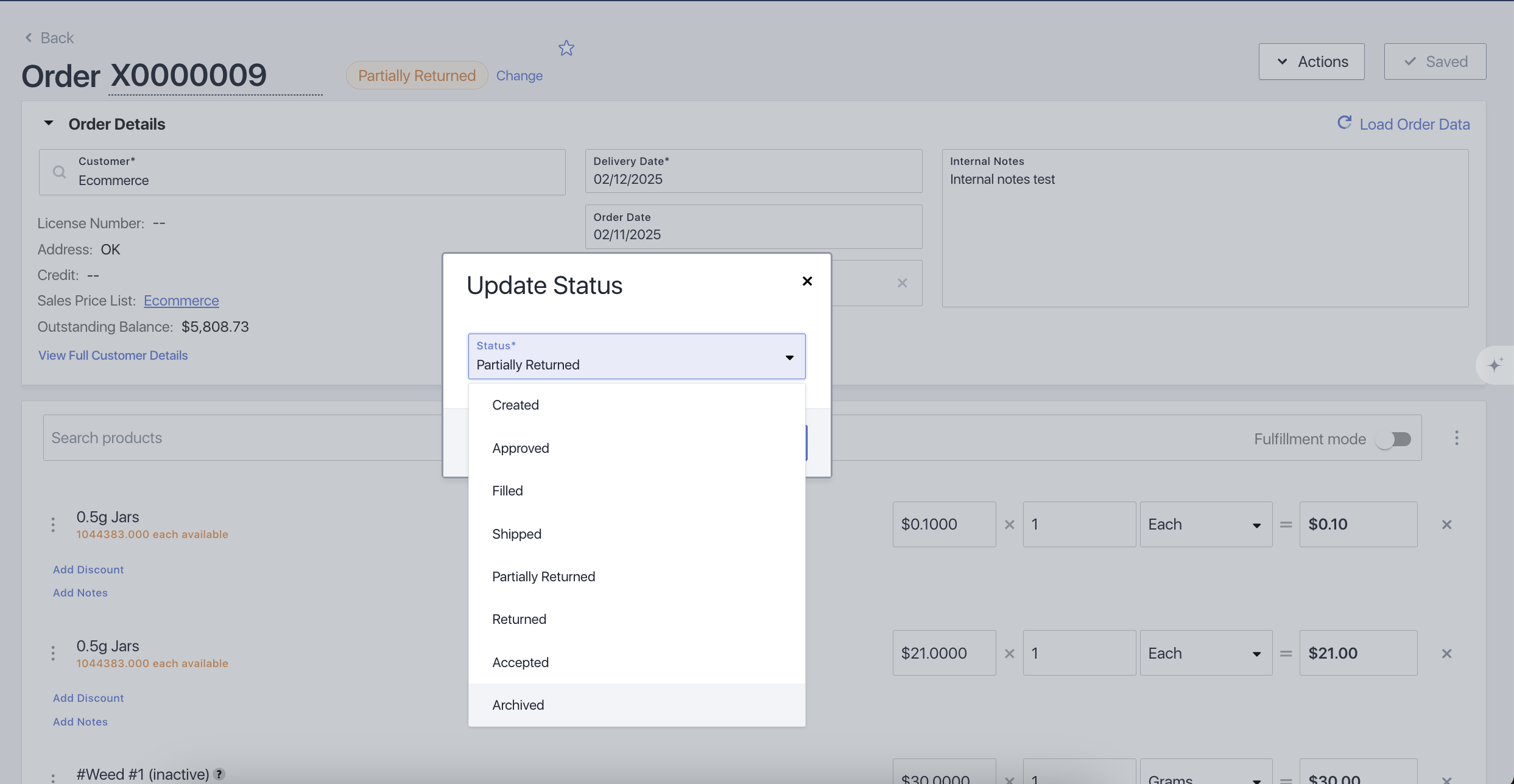Click the order number X0000009 title
The width and height of the screenshot is (1514, 784).
189,75
